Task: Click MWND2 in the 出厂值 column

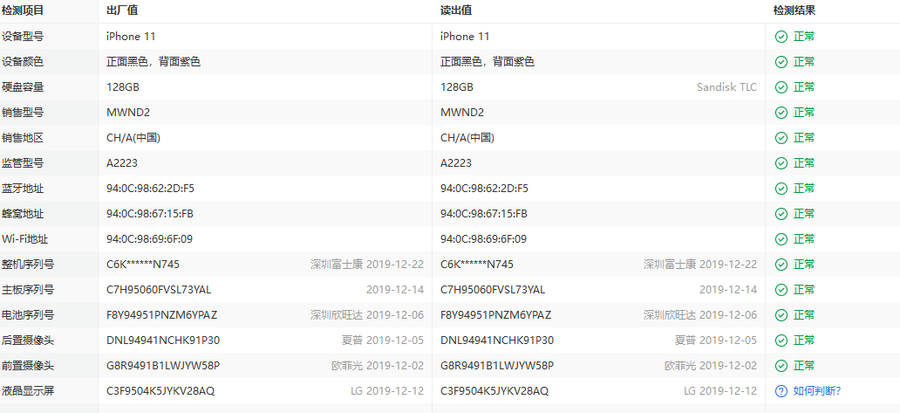Action: pyautogui.click(x=128, y=112)
